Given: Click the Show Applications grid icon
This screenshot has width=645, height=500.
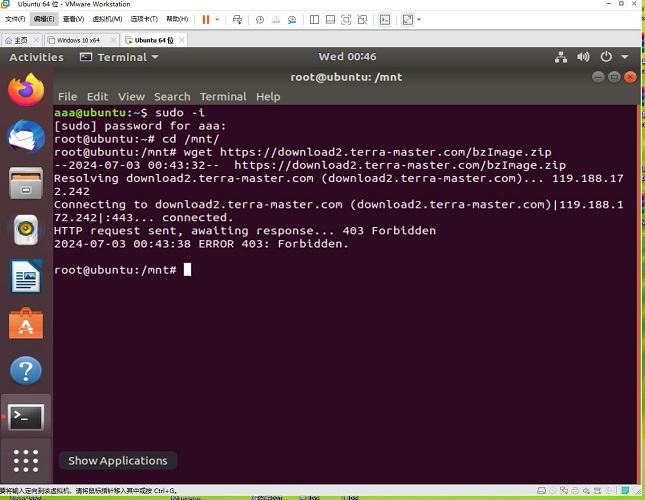Looking at the screenshot, I should (26, 461).
